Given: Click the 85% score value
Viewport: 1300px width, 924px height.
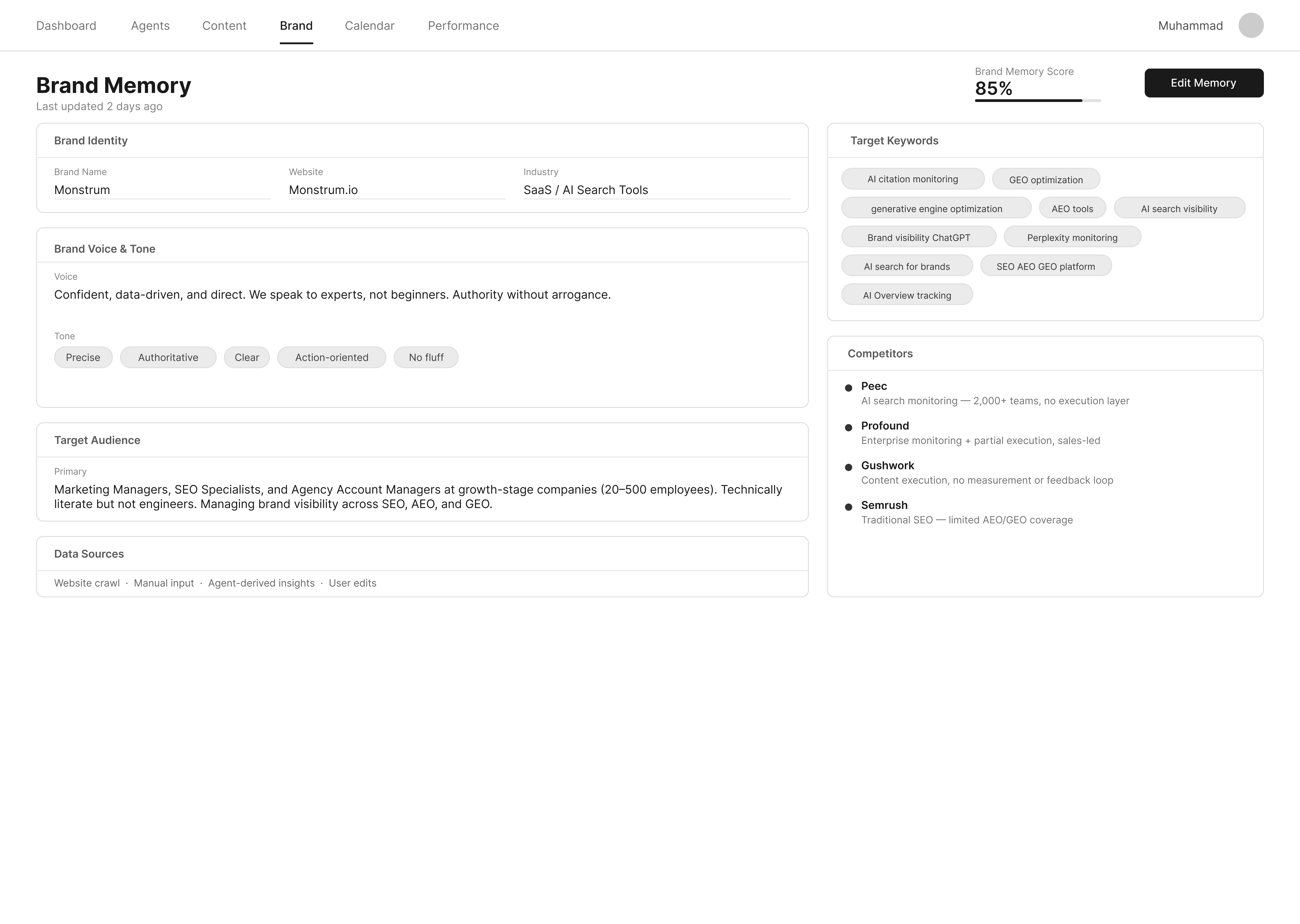Looking at the screenshot, I should [994, 89].
